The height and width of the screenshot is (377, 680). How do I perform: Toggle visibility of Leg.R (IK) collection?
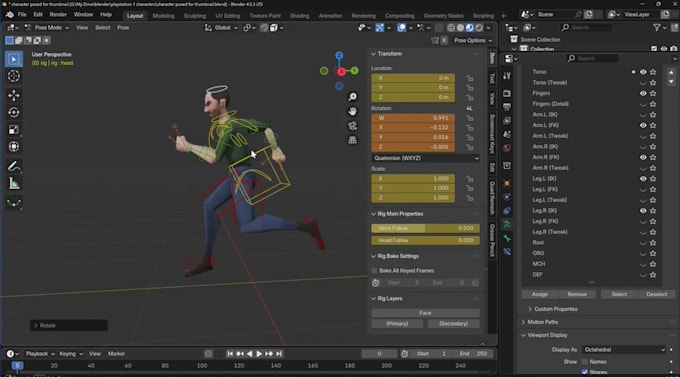coord(643,211)
